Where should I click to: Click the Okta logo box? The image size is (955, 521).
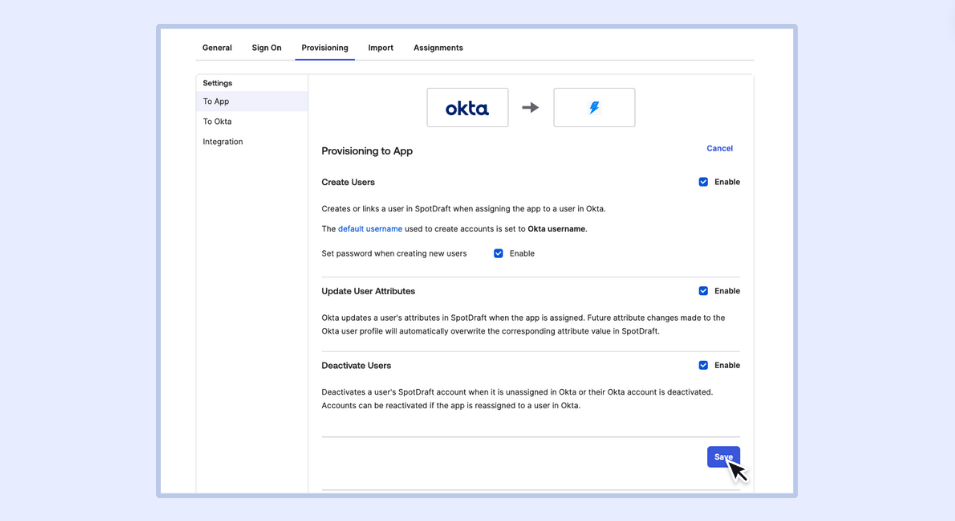coord(467,108)
